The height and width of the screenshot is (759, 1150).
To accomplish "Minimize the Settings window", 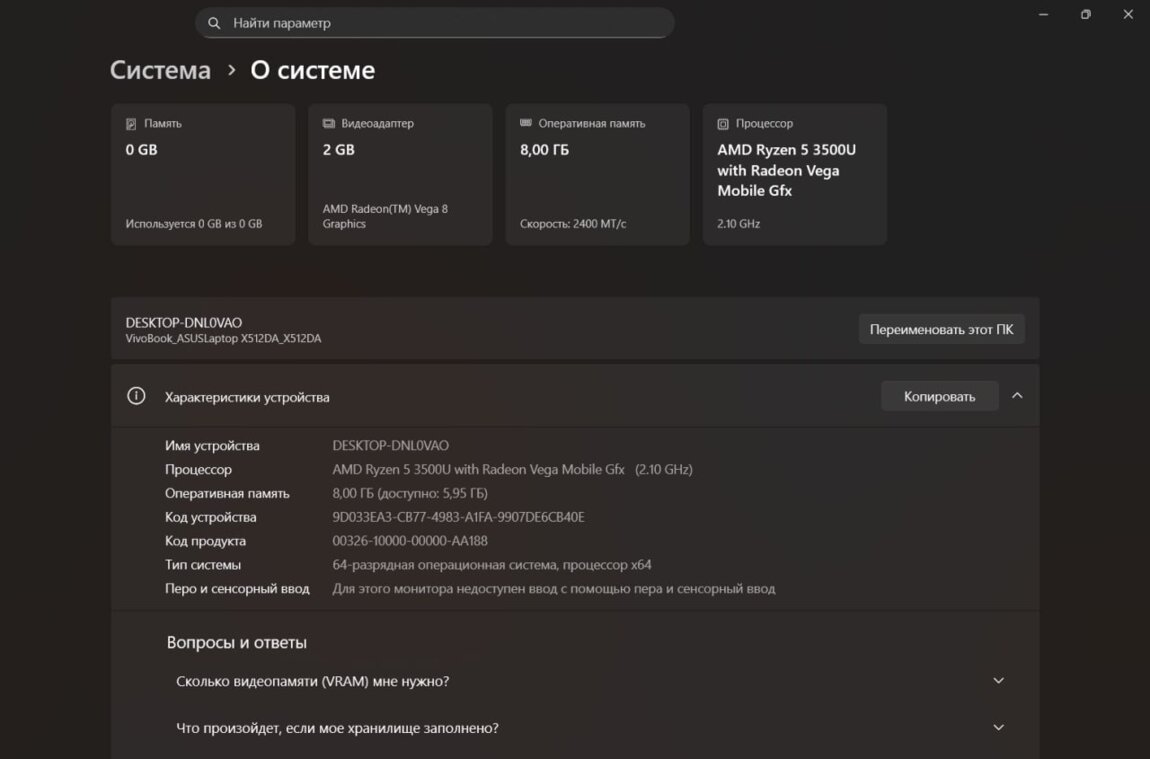I will [x=1043, y=15].
